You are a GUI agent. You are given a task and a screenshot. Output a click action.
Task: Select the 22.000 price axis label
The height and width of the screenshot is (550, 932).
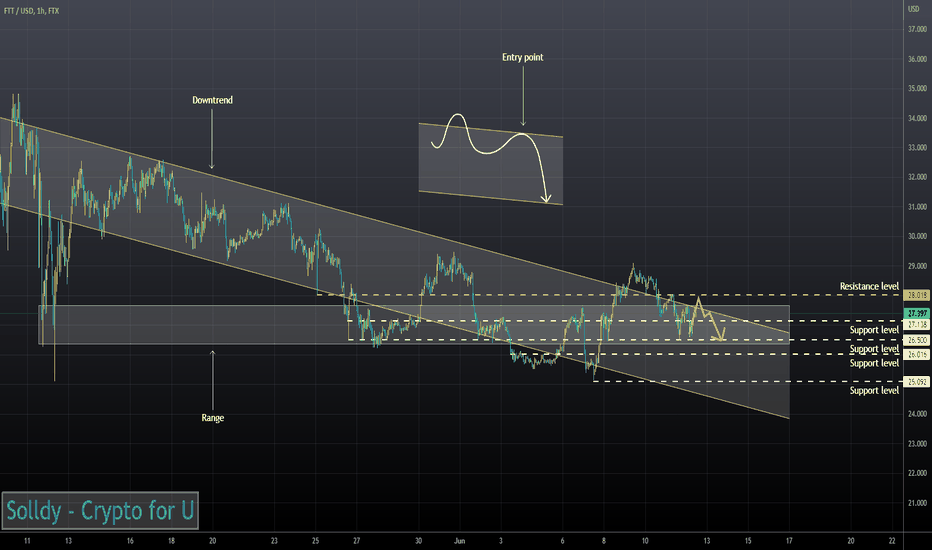point(917,473)
